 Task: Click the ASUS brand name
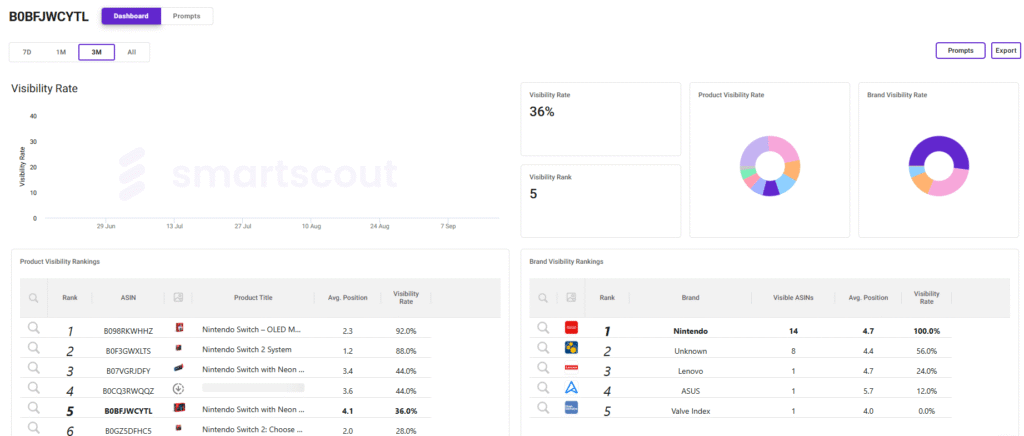point(690,391)
